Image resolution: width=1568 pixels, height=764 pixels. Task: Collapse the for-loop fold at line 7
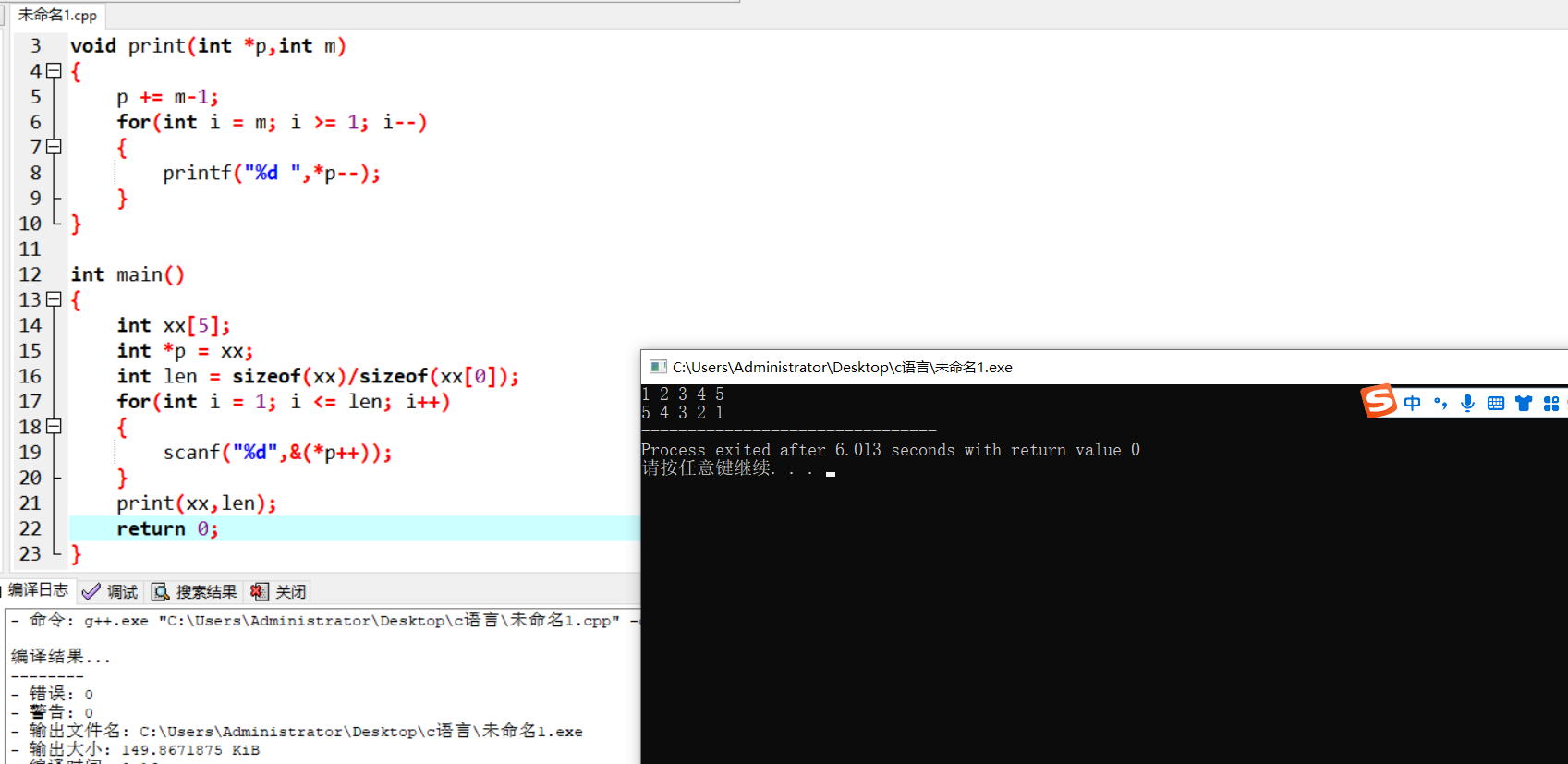pos(55,146)
